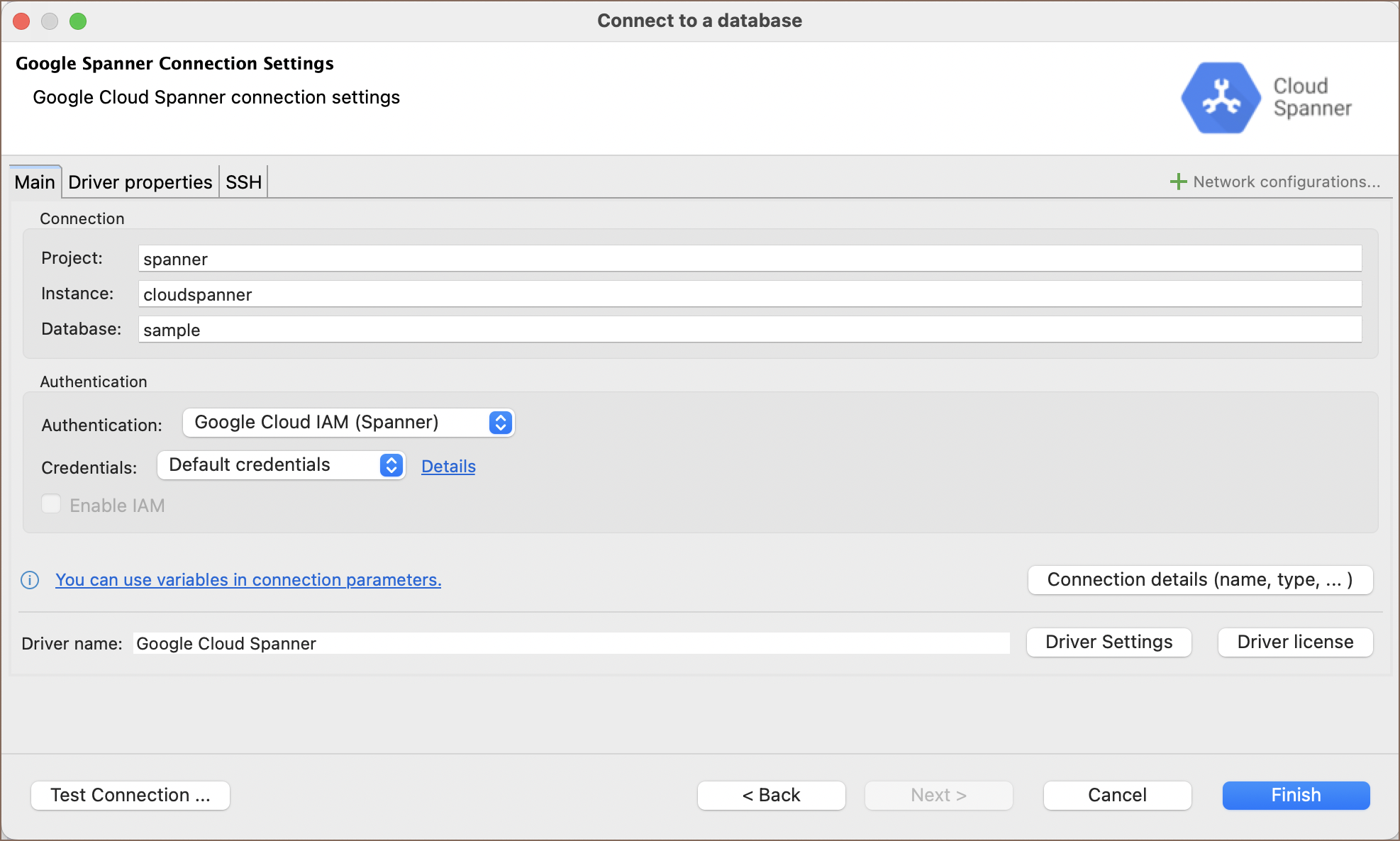Click the blue info circle icon
Viewport: 1400px width, 841px height.
(x=30, y=580)
